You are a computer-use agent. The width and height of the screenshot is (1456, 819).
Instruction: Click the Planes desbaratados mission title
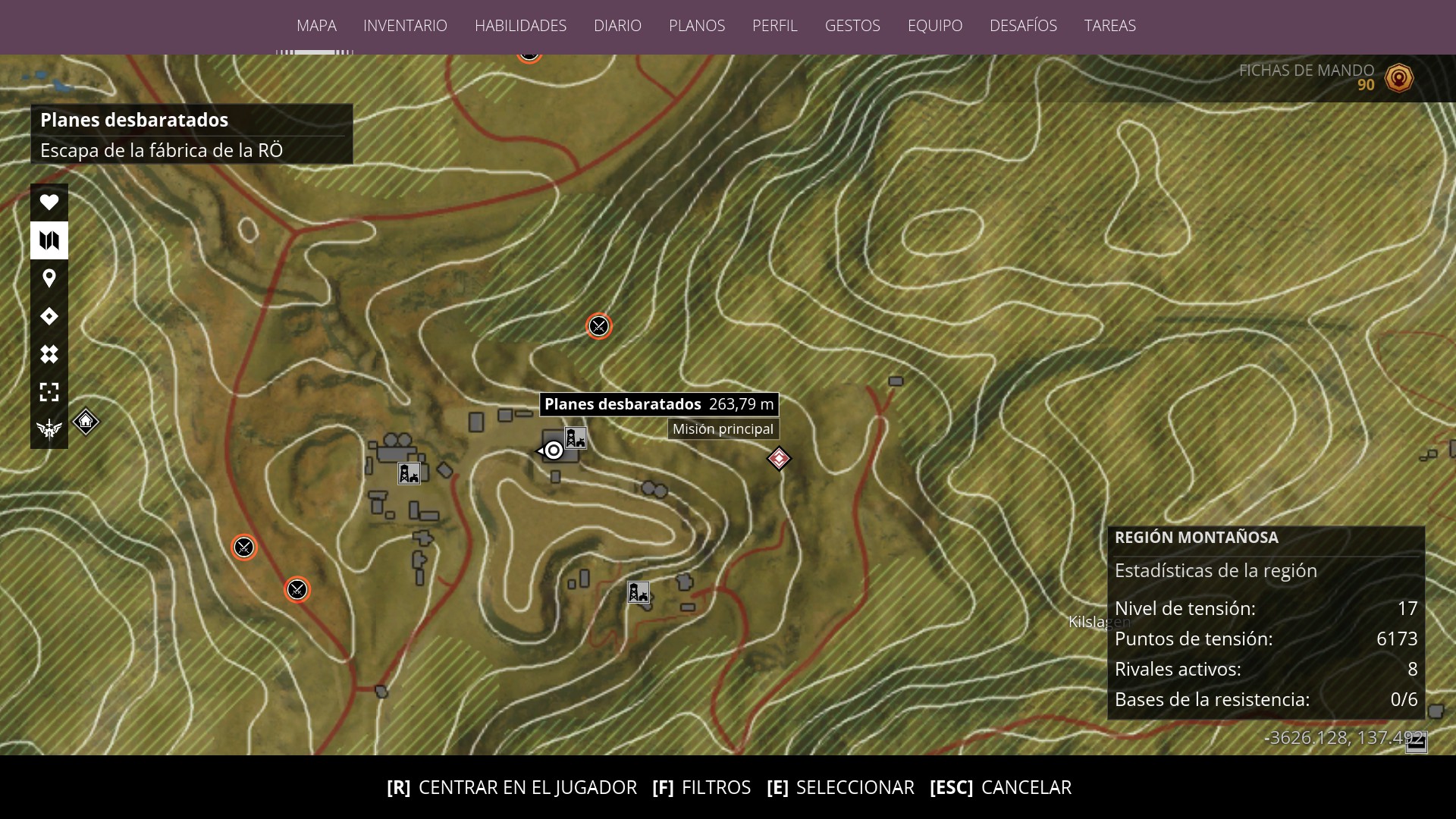point(134,120)
